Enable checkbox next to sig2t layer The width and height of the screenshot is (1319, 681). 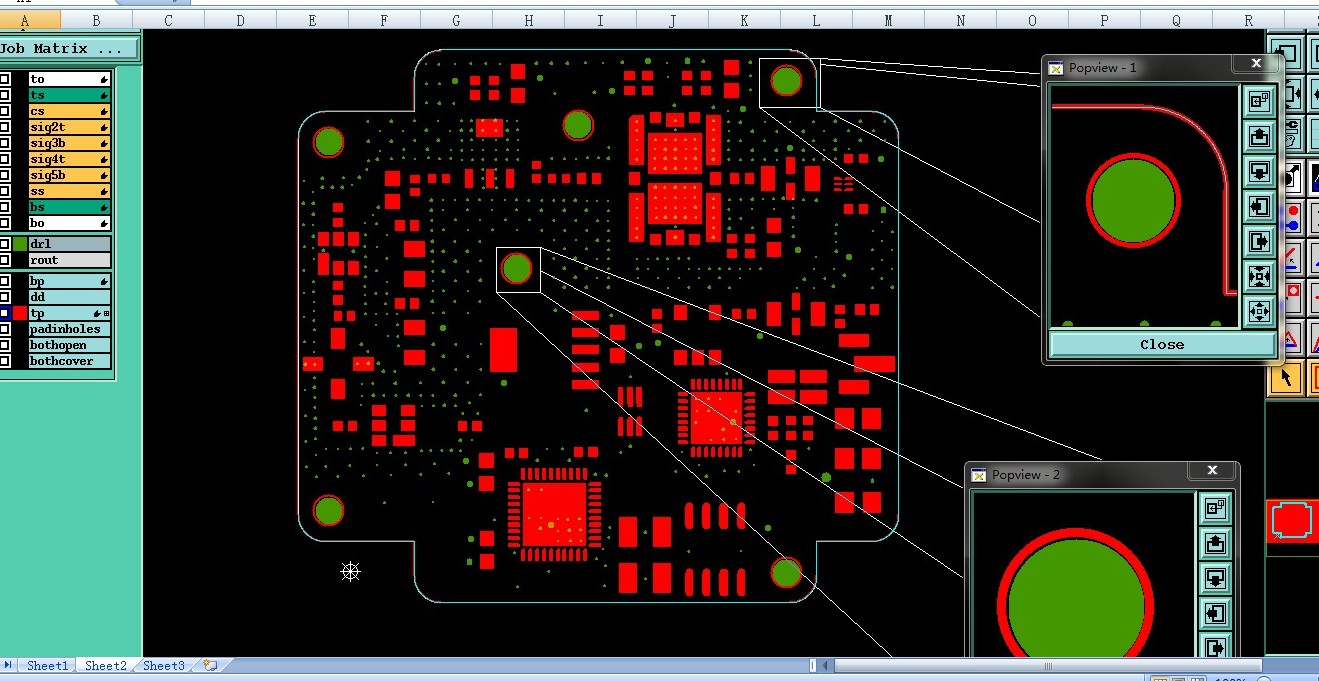(5, 127)
